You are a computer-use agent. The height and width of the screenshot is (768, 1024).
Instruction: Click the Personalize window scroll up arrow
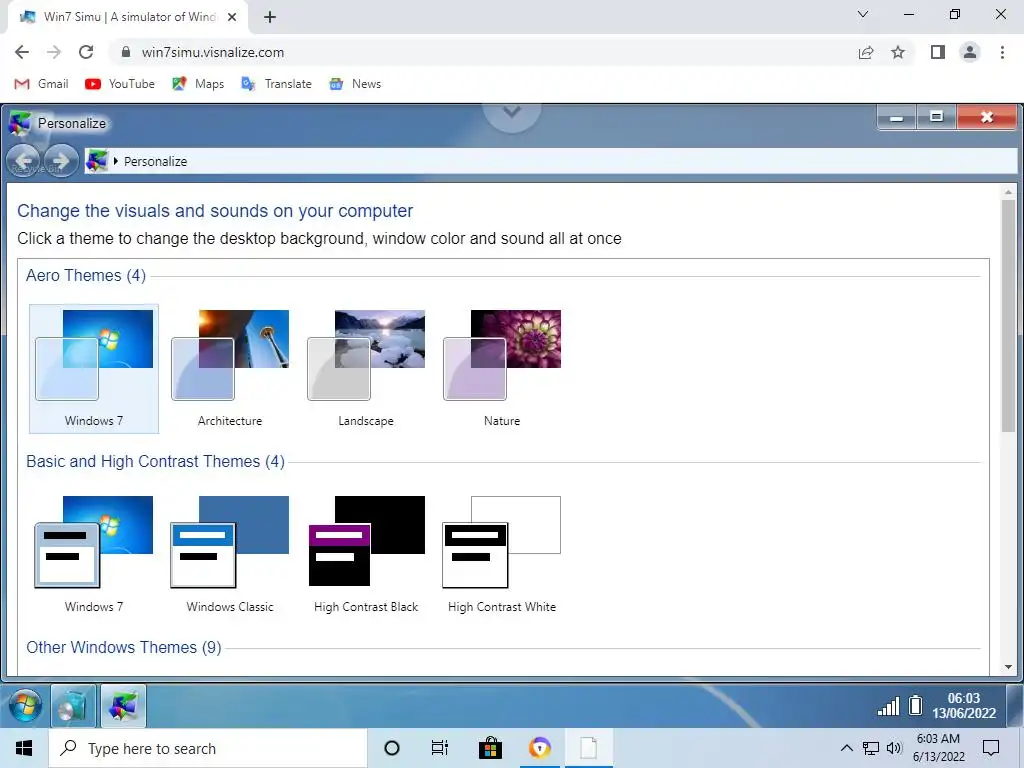click(x=1008, y=192)
